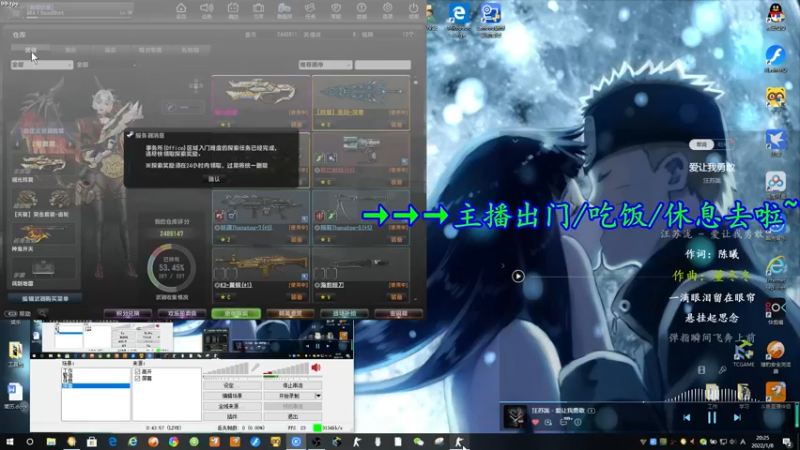Like the song with the heart icon
The height and width of the screenshot is (450, 800).
coord(535,422)
